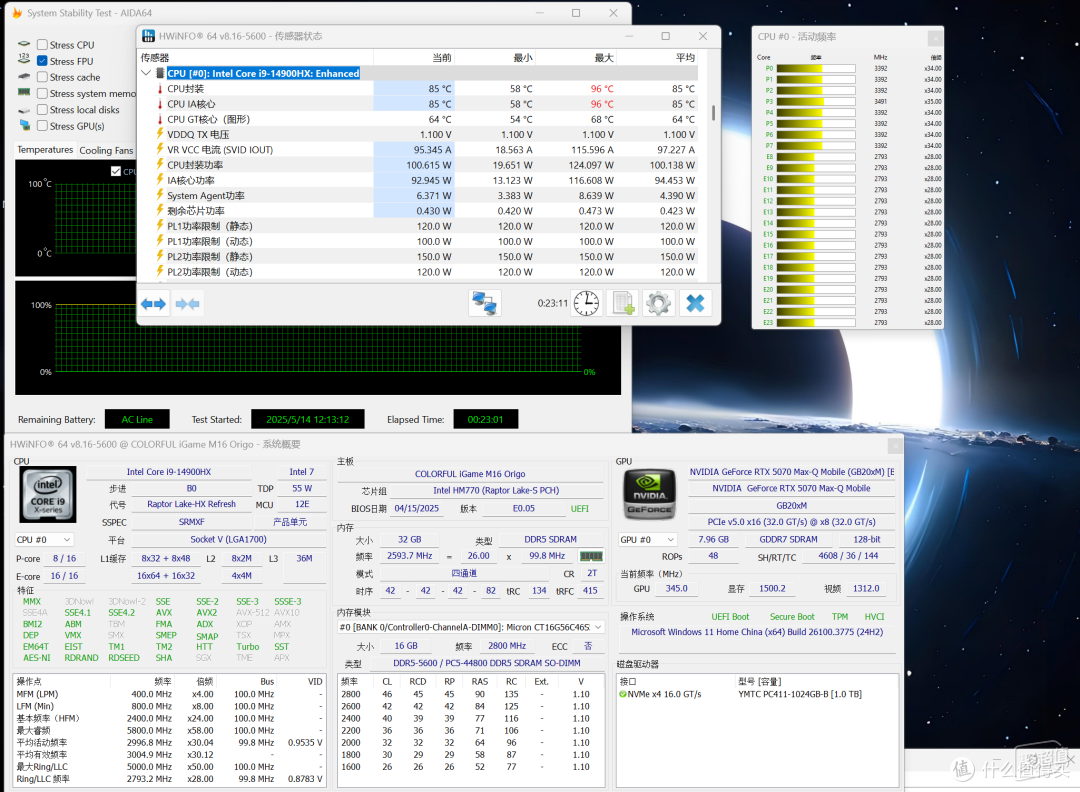Close sensors with the blue X icon
Viewport: 1080px width, 792px height.
pos(695,303)
